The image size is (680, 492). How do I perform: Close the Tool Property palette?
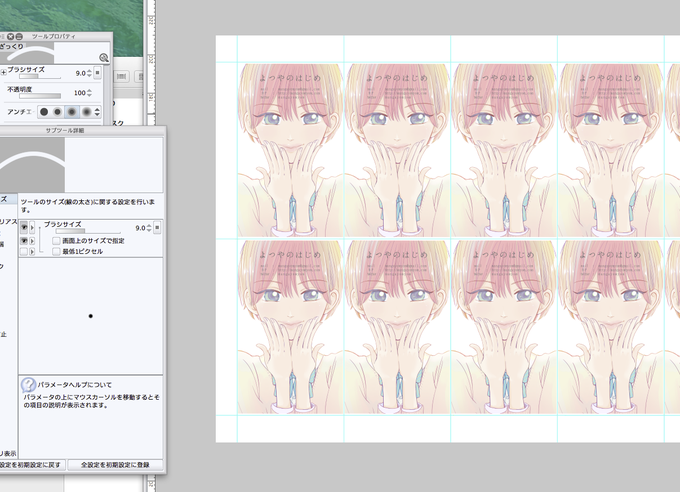pos(10,36)
